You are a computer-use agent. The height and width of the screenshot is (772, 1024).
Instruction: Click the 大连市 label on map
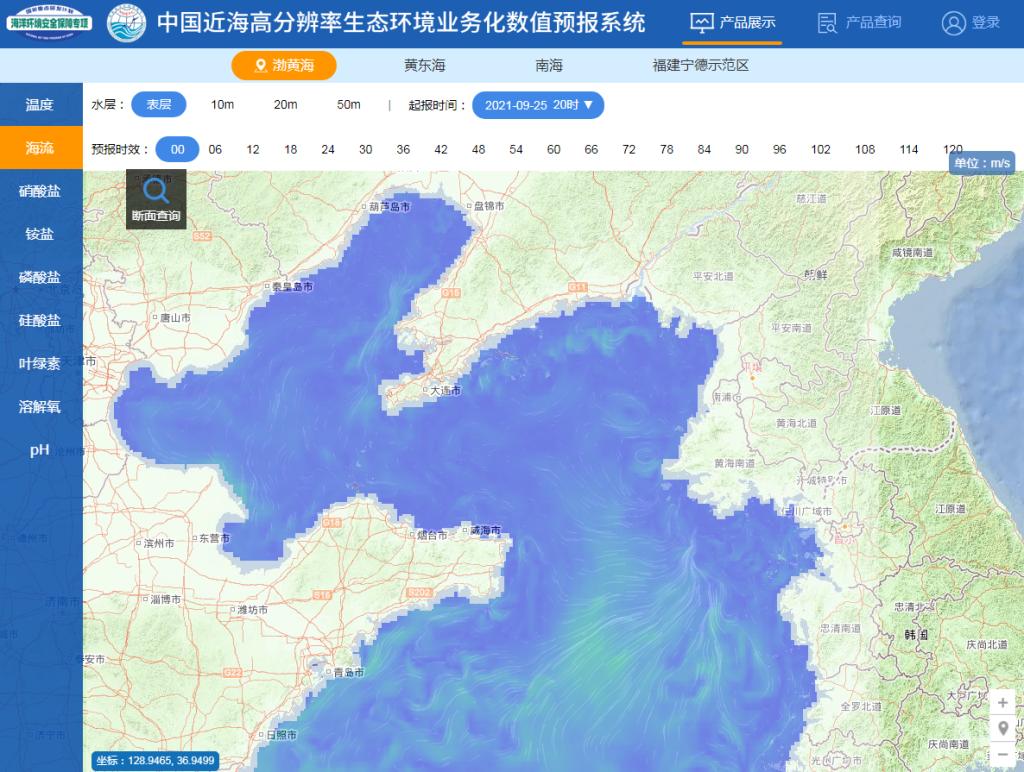coord(444,391)
